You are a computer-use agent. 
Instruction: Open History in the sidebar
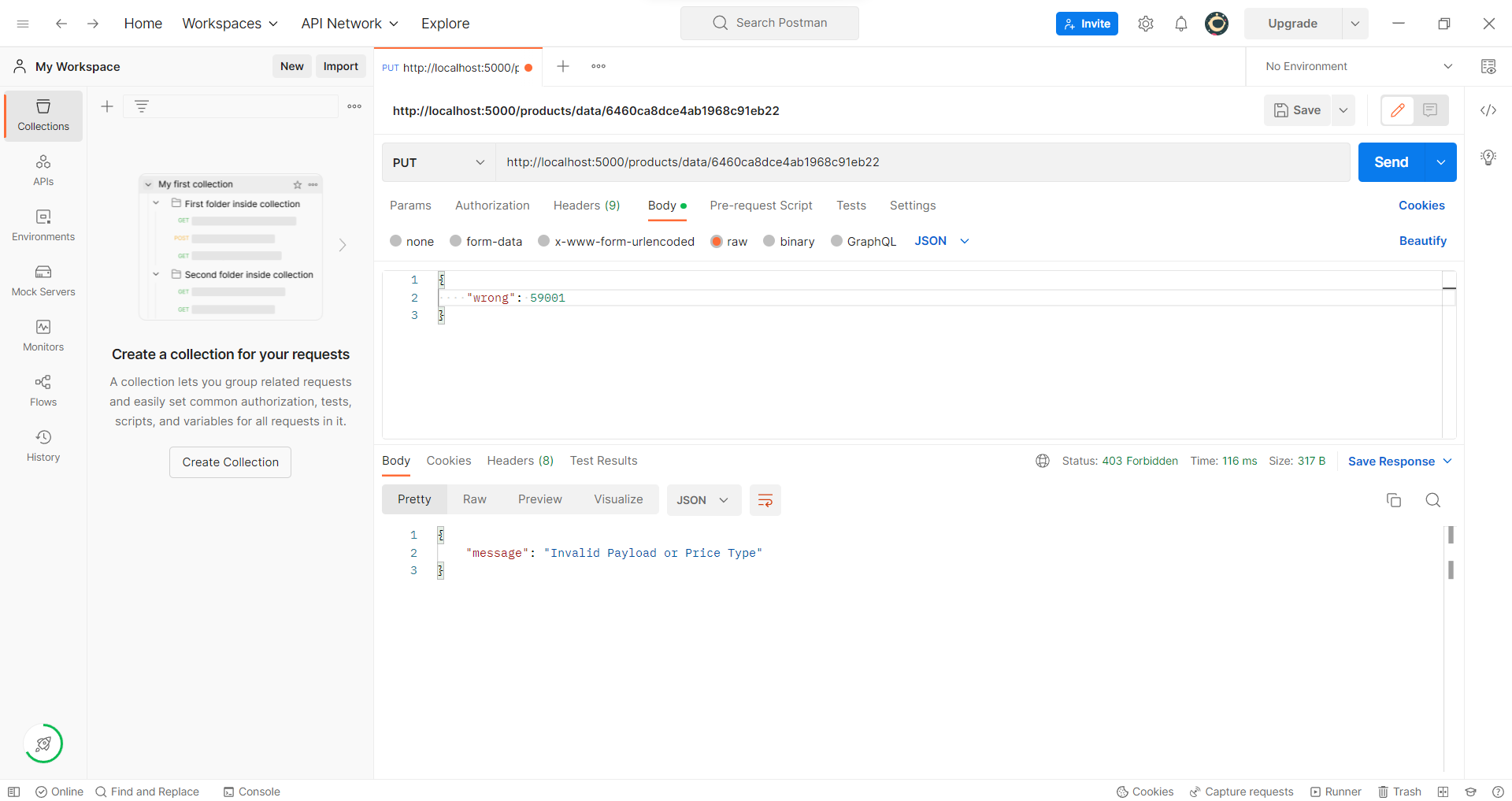click(x=43, y=447)
